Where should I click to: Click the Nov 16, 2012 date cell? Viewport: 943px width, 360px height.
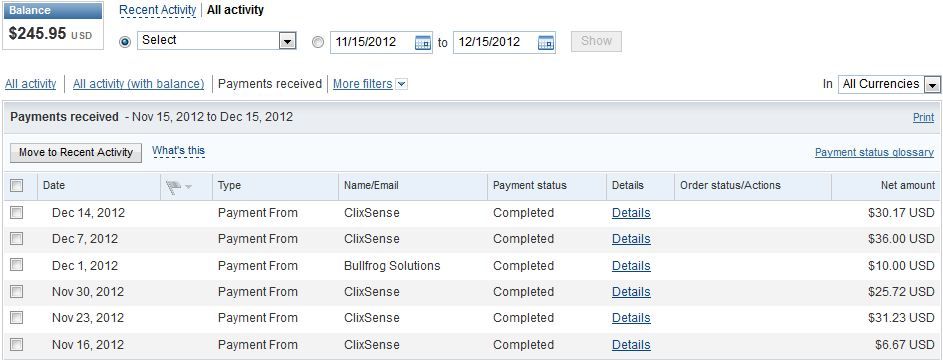(88, 345)
